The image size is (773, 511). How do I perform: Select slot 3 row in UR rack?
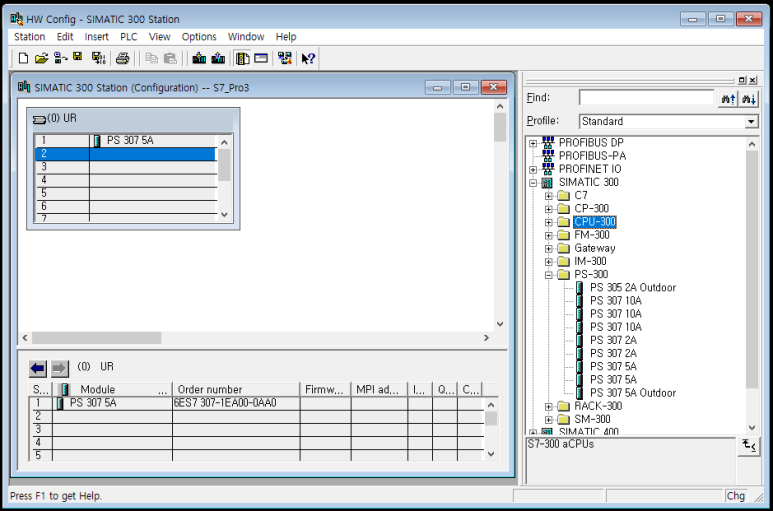[x=126, y=167]
